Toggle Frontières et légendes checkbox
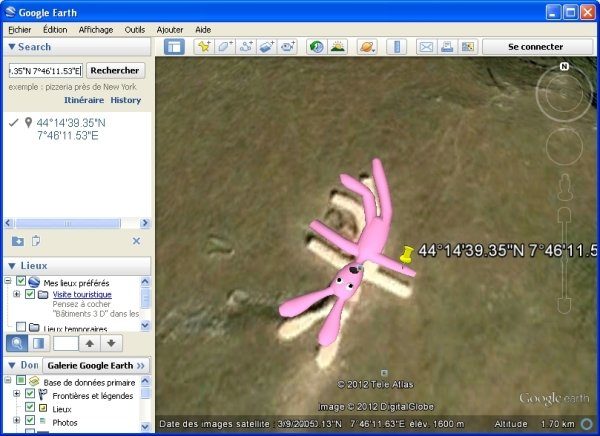 30,394
